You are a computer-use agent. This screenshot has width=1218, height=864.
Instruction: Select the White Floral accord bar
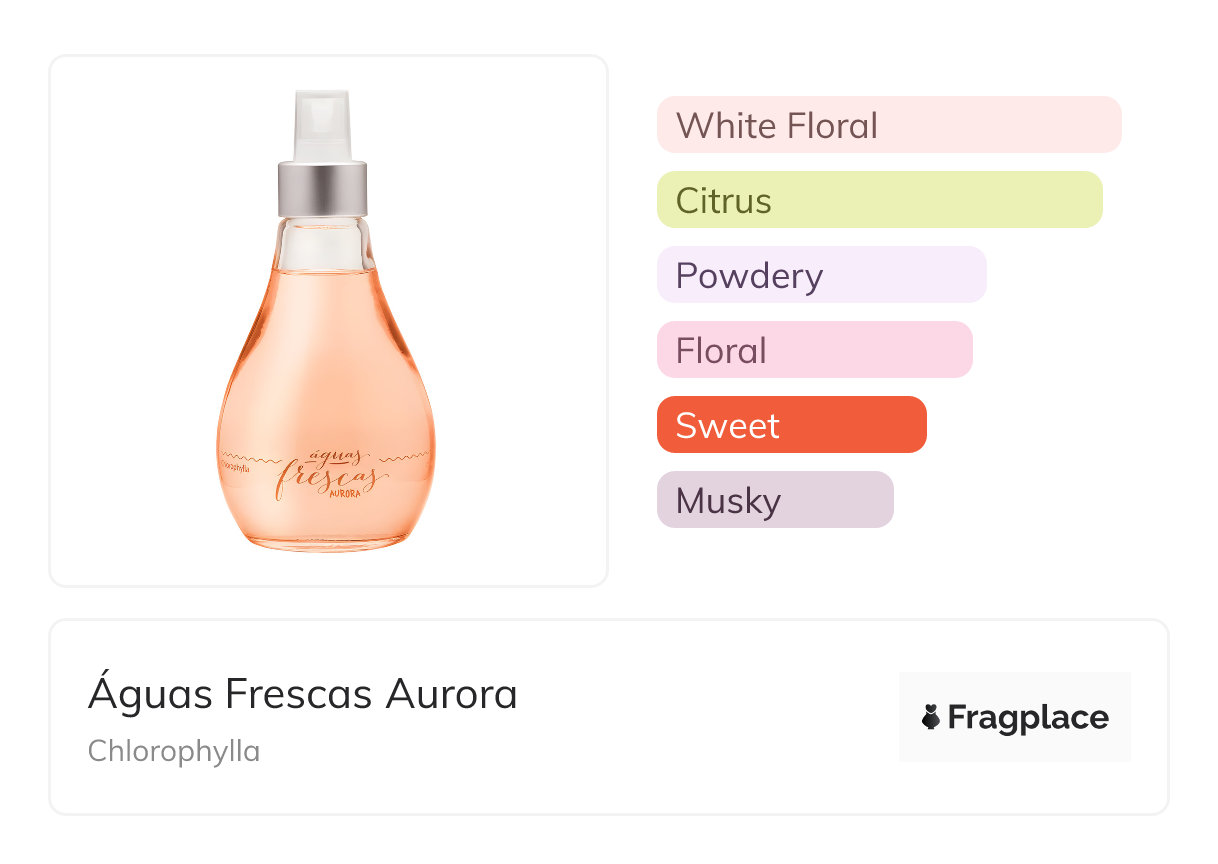888,125
